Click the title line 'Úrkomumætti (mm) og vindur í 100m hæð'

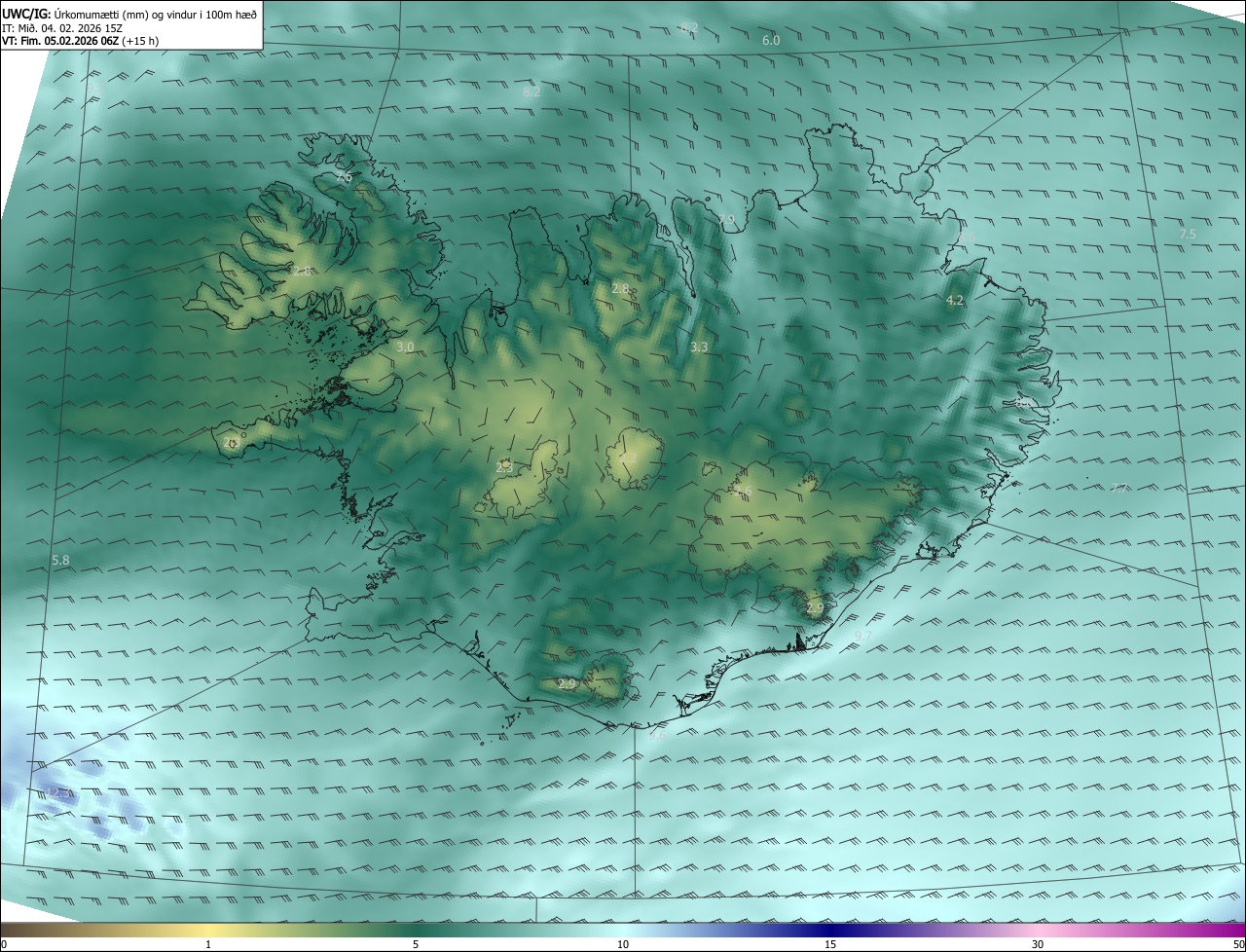click(157, 13)
